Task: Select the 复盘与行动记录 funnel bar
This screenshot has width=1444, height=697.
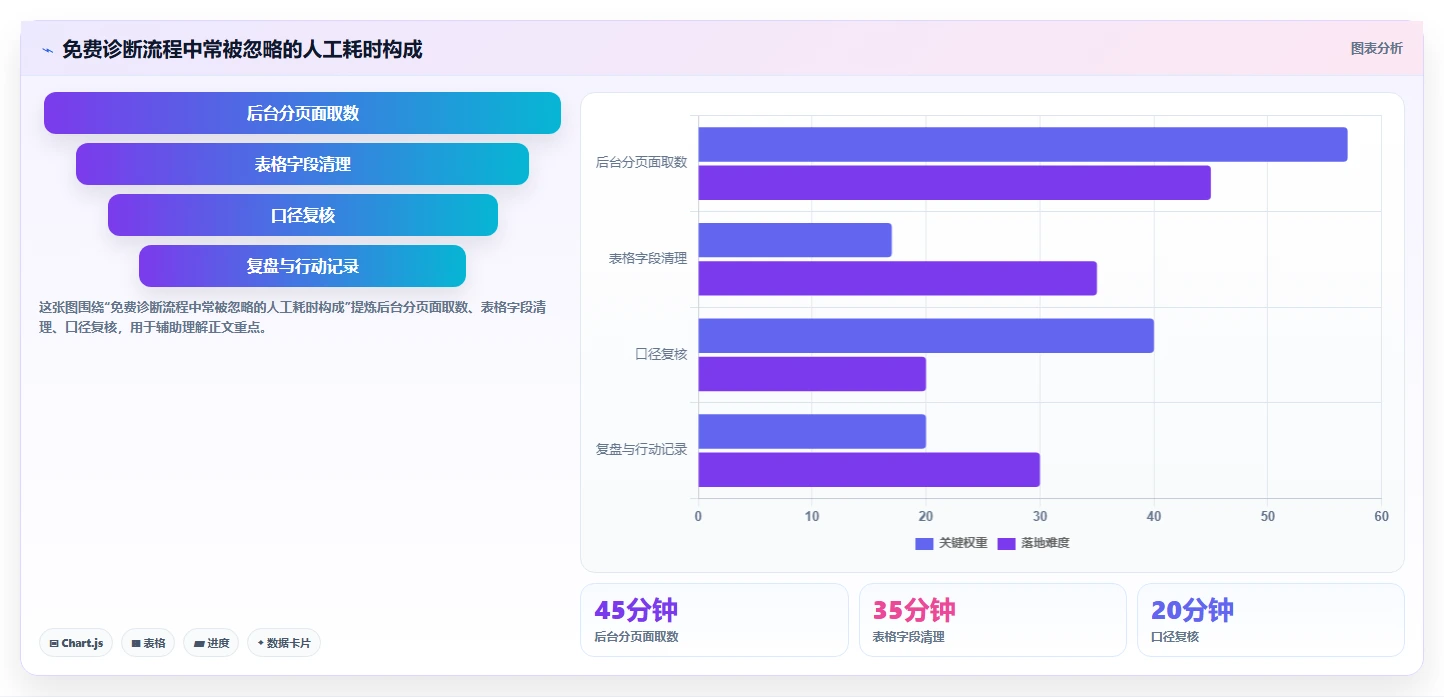Action: pyautogui.click(x=302, y=266)
